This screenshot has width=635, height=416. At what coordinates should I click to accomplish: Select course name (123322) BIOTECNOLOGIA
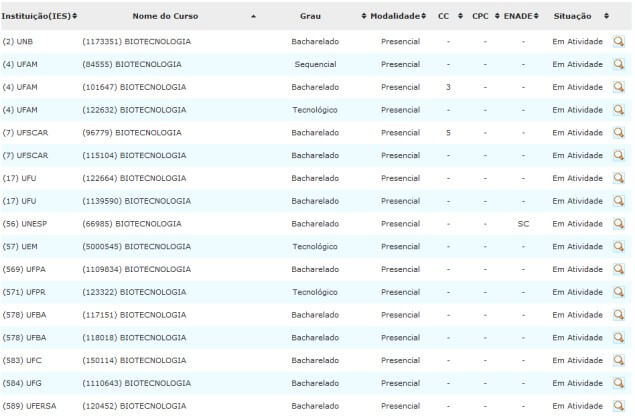[x=134, y=292]
